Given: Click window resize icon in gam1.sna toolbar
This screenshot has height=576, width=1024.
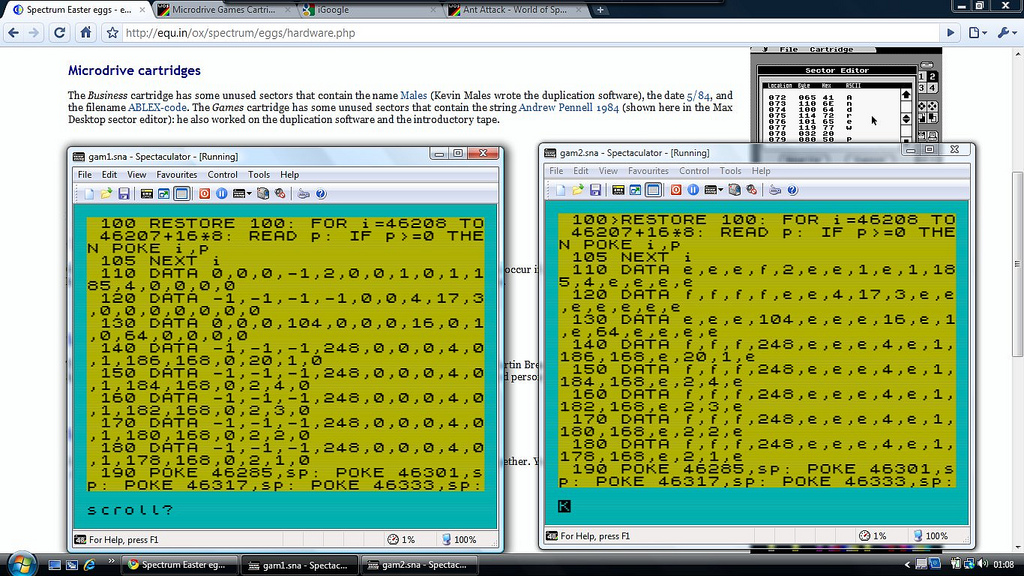Looking at the screenshot, I should [x=164, y=194].
